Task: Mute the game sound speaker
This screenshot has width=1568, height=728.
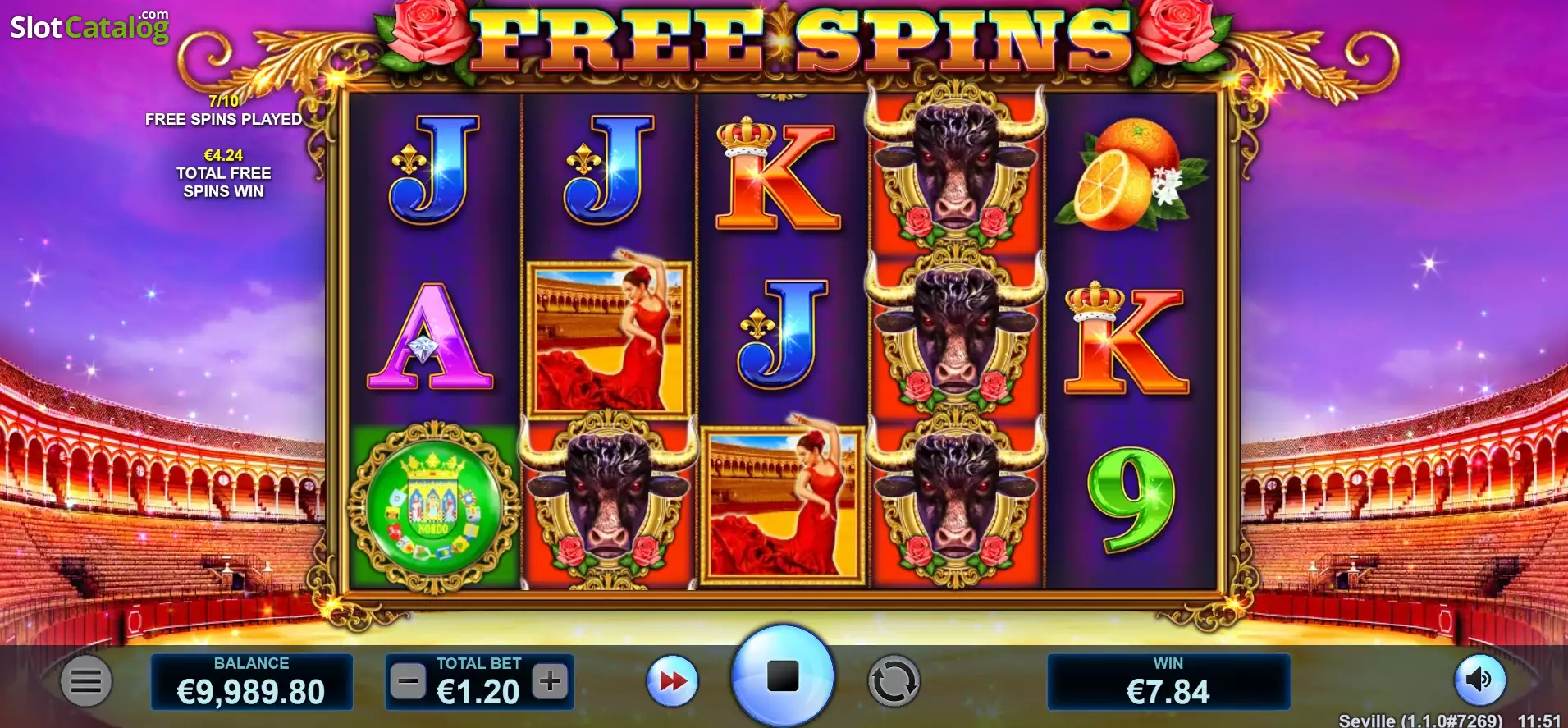Action: click(1480, 680)
